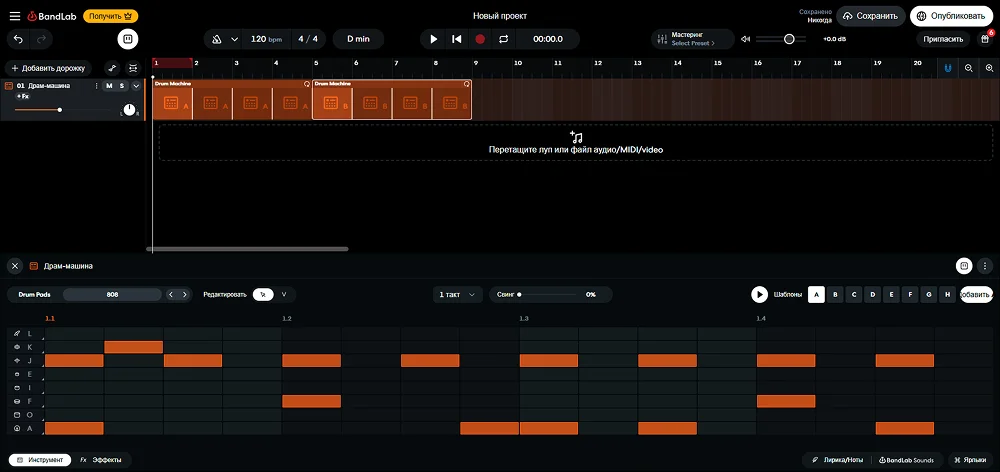1000x472 pixels.
Task: Undo the last action
Action: click(x=18, y=39)
